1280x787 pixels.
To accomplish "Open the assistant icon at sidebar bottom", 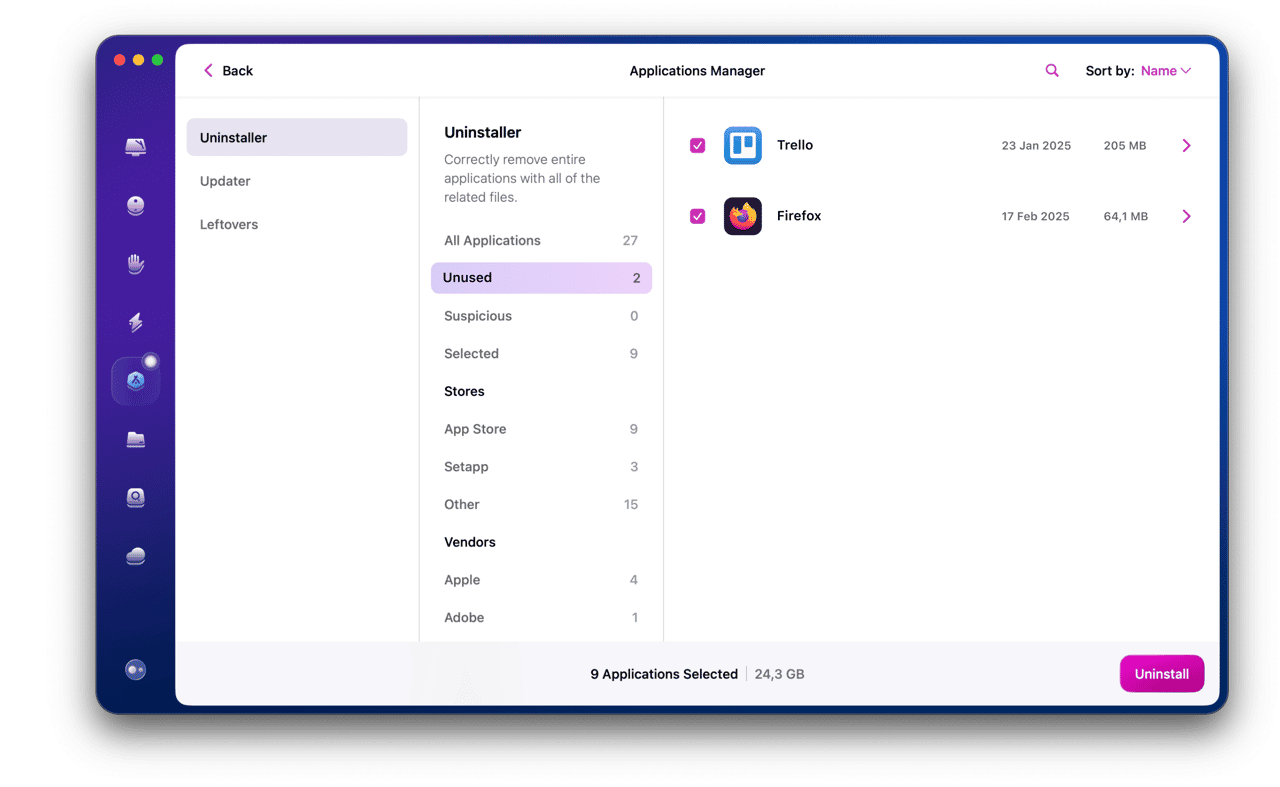I will pyautogui.click(x=136, y=670).
